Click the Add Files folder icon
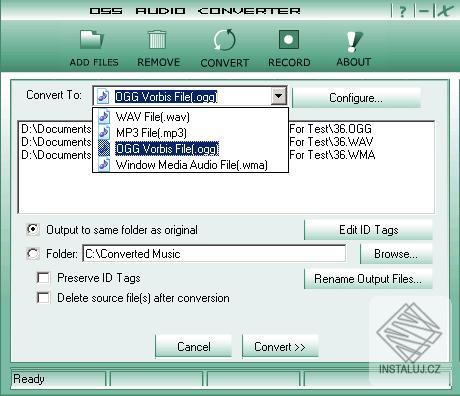The height and width of the screenshot is (396, 460). (92, 40)
